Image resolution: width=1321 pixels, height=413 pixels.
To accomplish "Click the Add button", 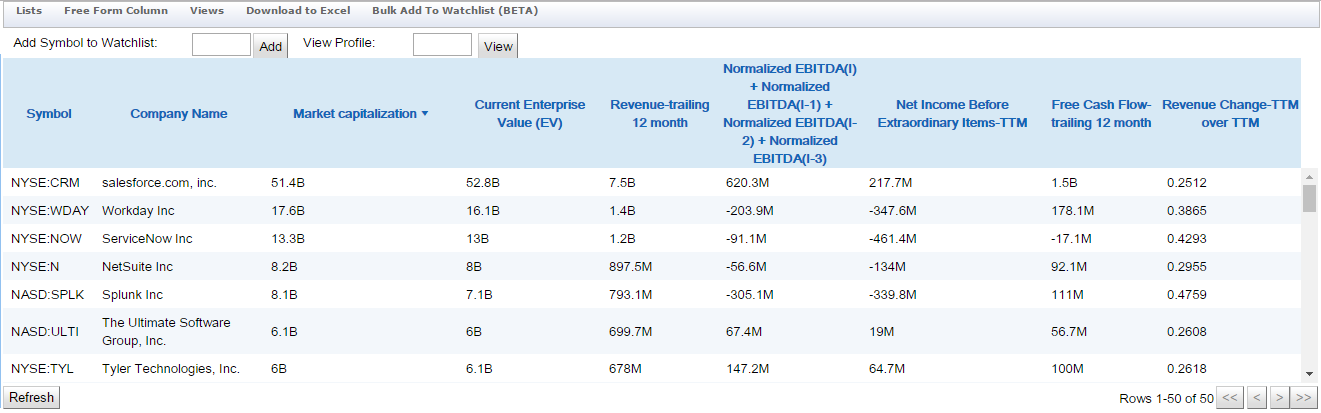I will point(270,46).
